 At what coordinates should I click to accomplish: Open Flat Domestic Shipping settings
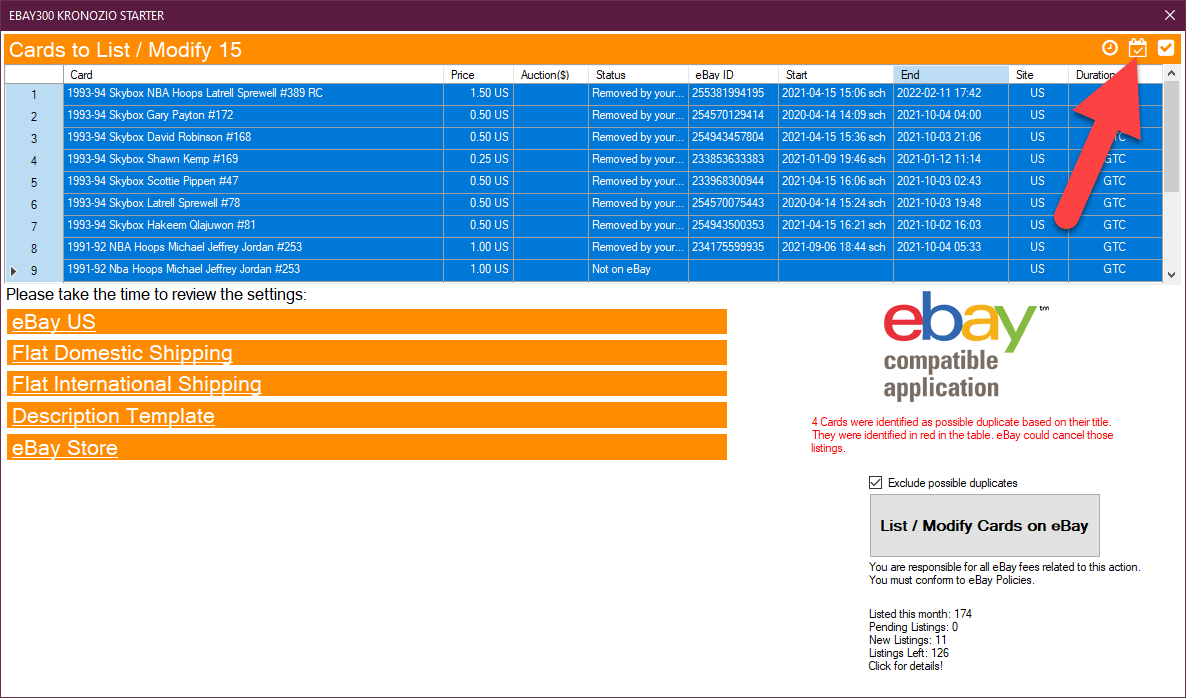(x=122, y=353)
